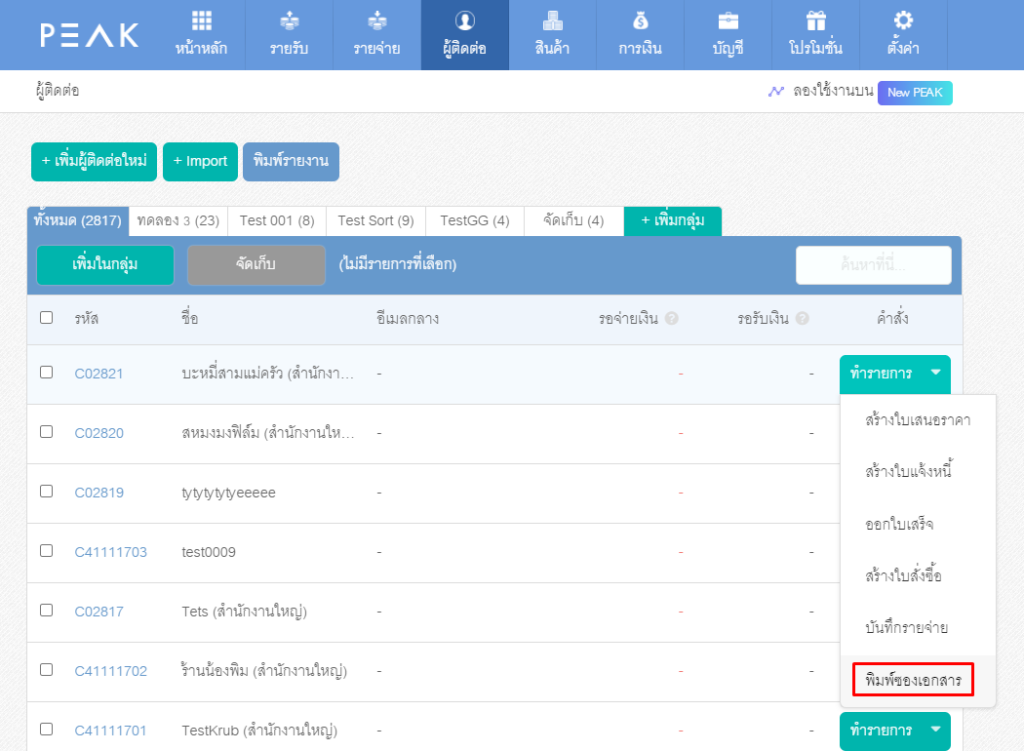Choose สร้างใบเสนอราคา from the dropdown menu
1024x751 pixels.
(x=918, y=419)
